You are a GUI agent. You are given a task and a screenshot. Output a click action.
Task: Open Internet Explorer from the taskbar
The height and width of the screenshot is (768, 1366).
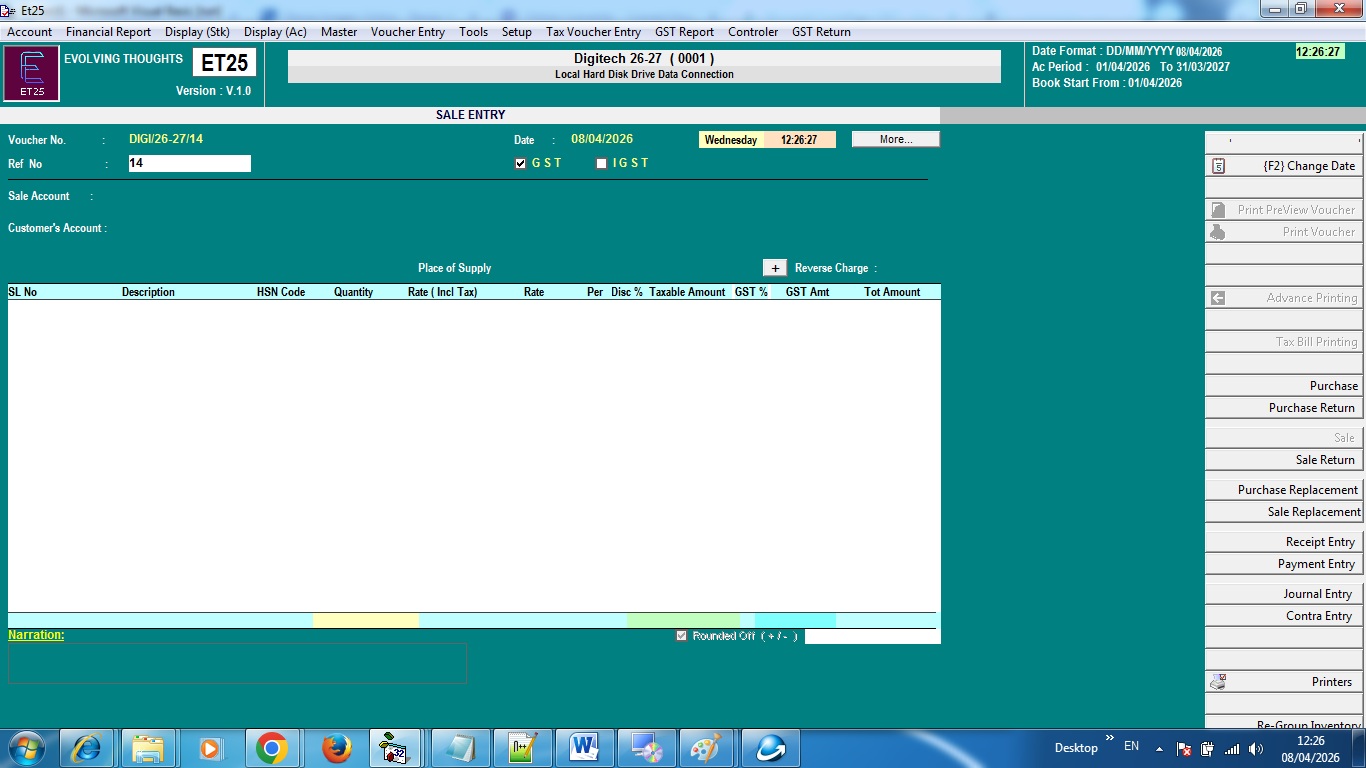[x=86, y=748]
